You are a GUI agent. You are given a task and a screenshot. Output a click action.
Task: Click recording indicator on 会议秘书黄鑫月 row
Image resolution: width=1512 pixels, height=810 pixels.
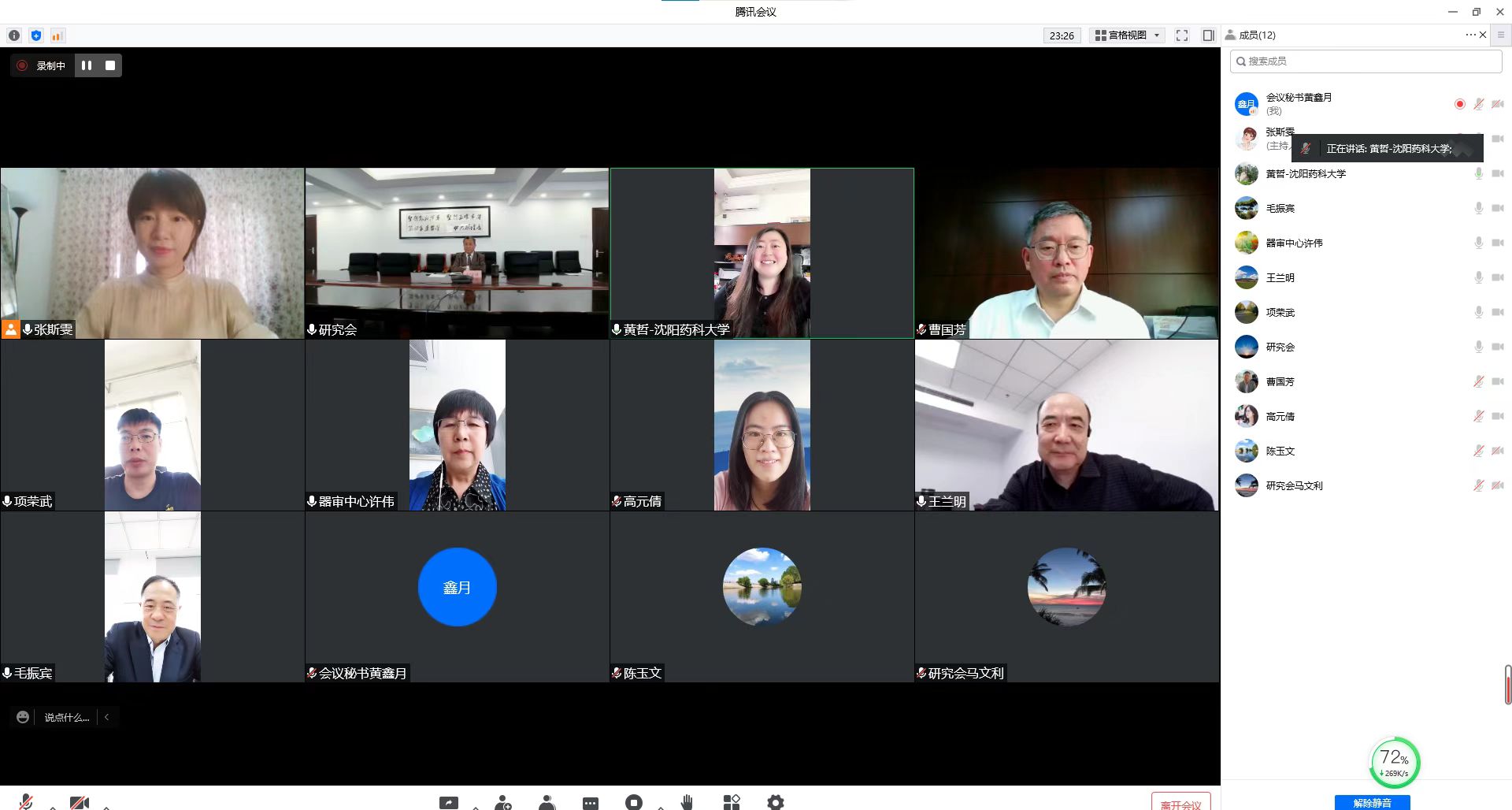pyautogui.click(x=1460, y=104)
